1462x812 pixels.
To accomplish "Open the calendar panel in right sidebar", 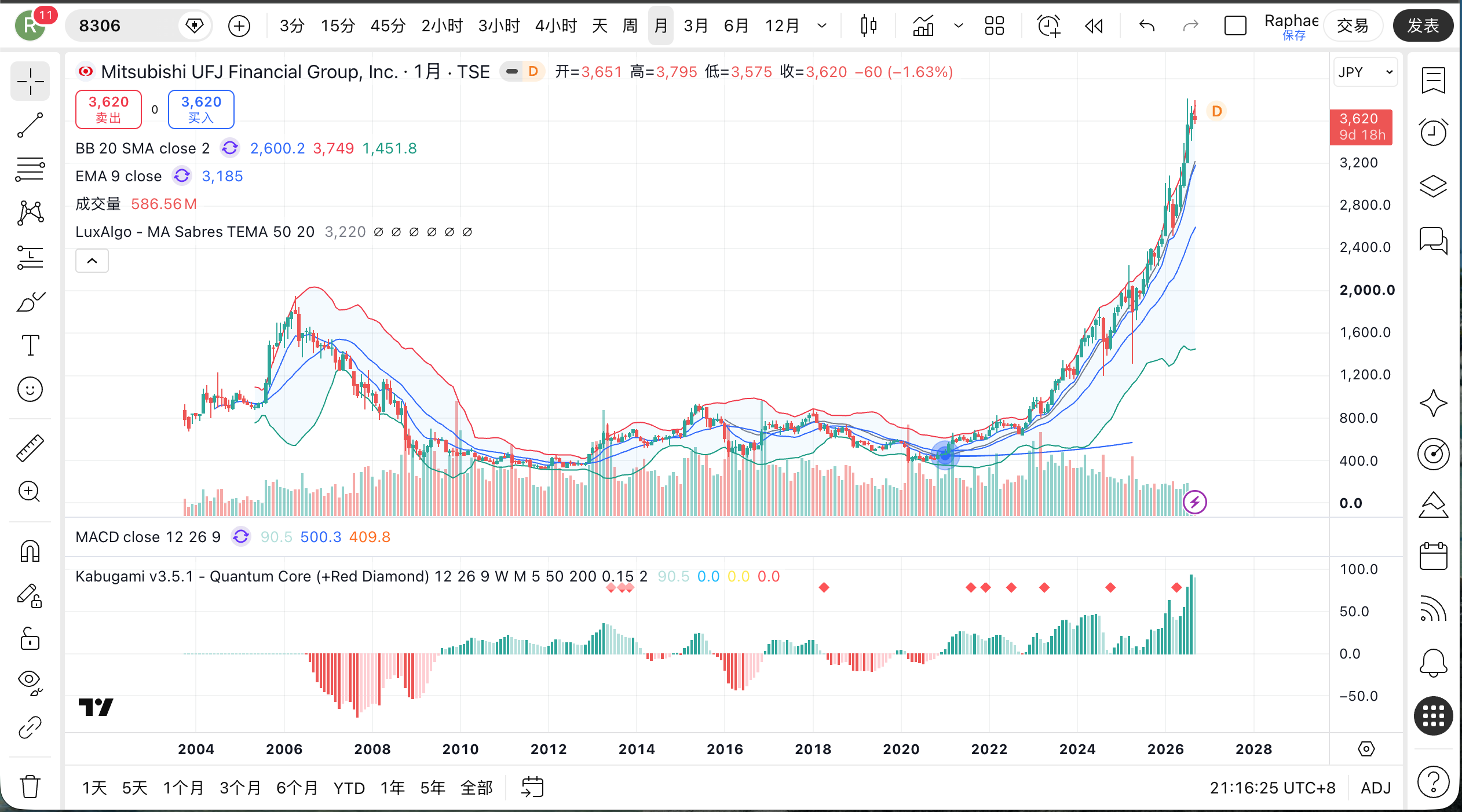I will (1434, 556).
